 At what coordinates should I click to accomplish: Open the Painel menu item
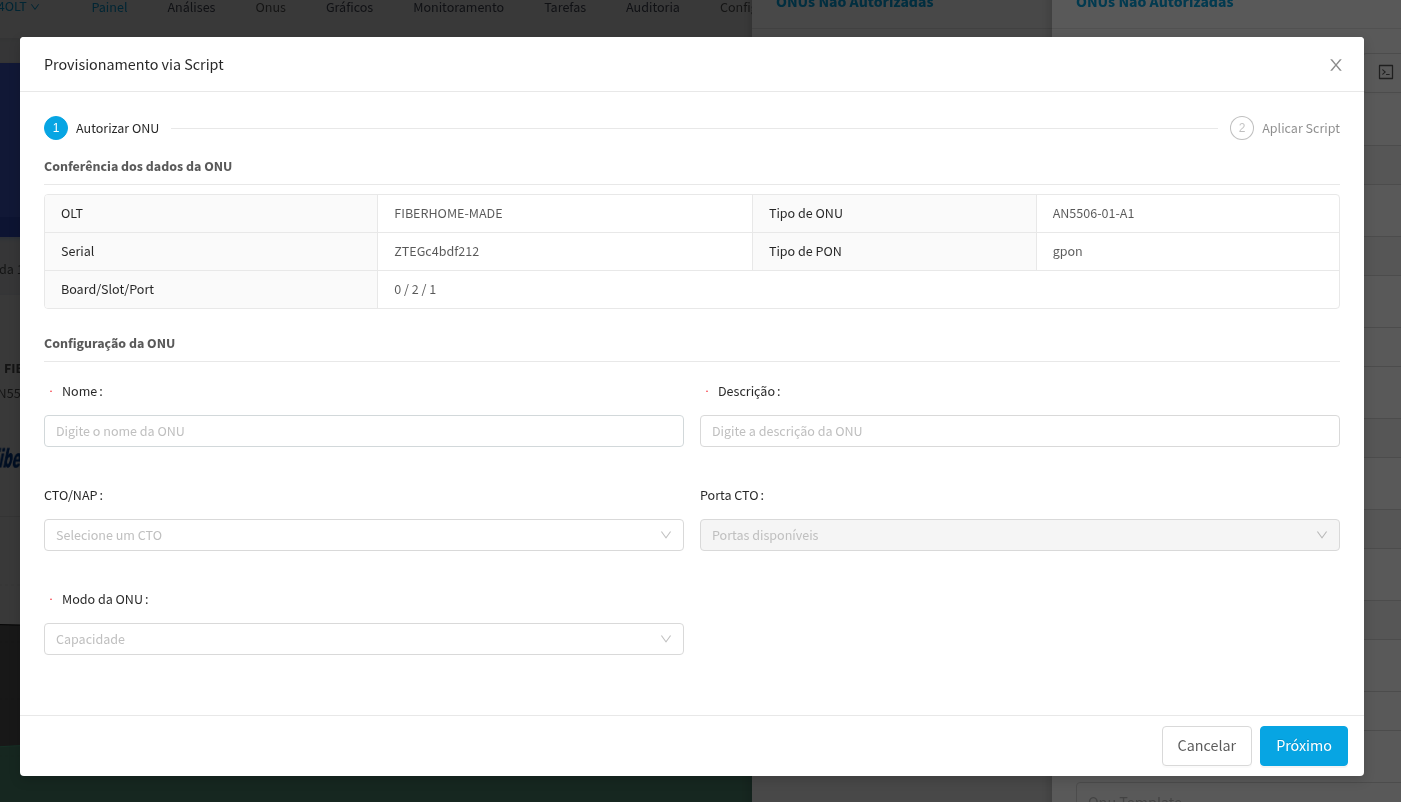tap(109, 8)
